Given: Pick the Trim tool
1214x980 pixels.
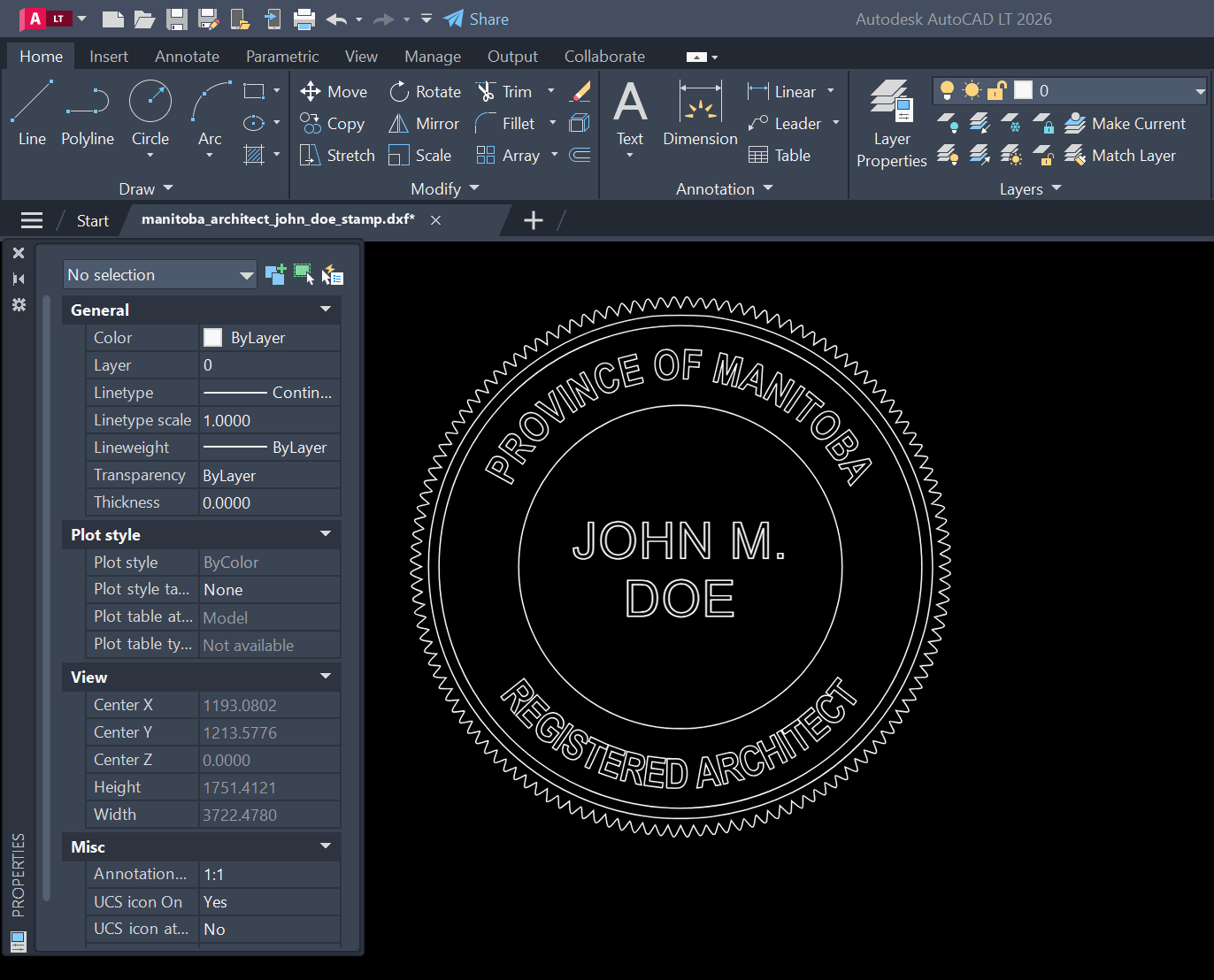Looking at the screenshot, I should tap(504, 92).
